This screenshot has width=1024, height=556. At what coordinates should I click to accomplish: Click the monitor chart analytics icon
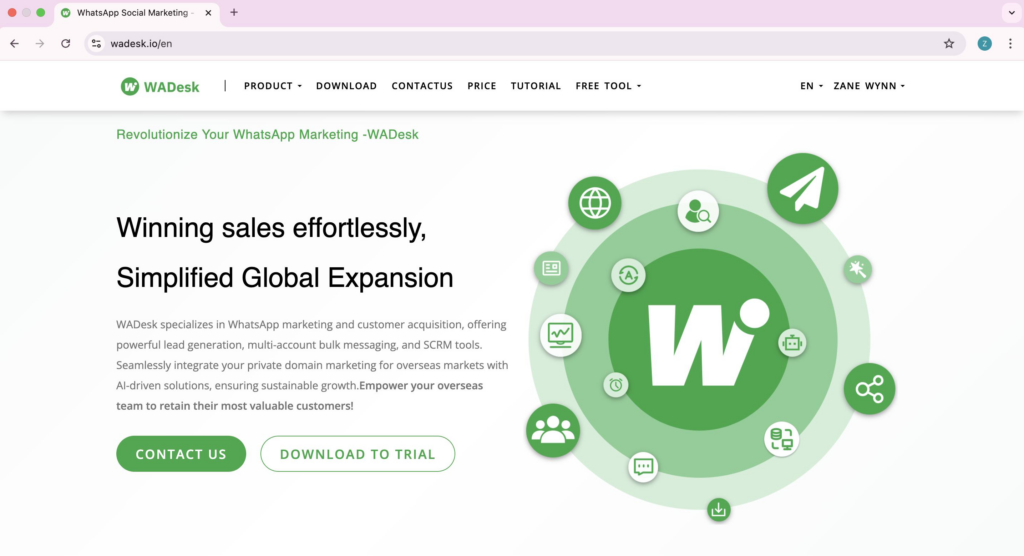pos(560,335)
